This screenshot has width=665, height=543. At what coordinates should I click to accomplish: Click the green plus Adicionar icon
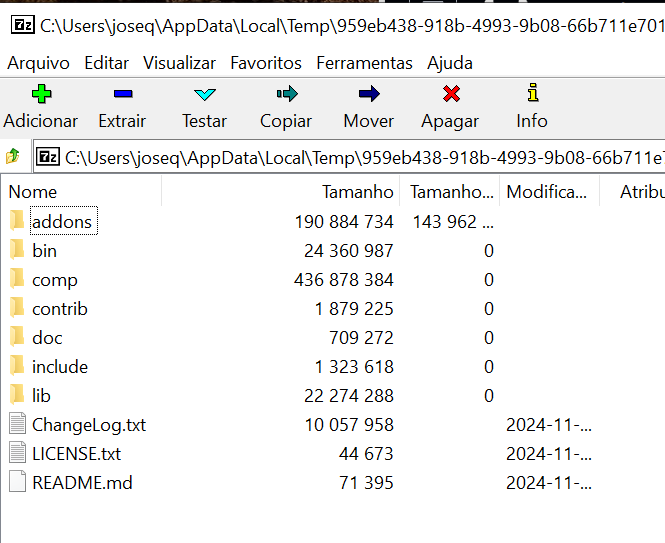tap(41, 94)
